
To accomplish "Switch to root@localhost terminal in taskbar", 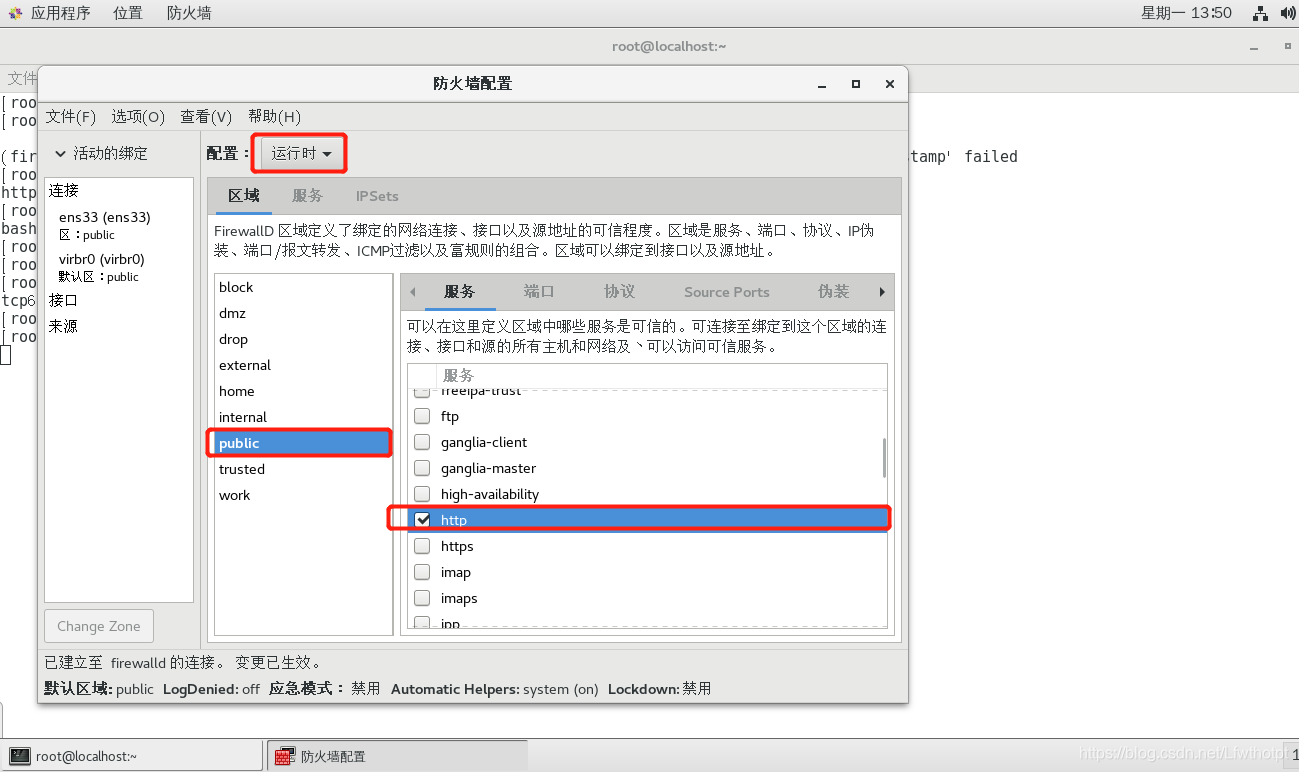I will pyautogui.click(x=132, y=756).
